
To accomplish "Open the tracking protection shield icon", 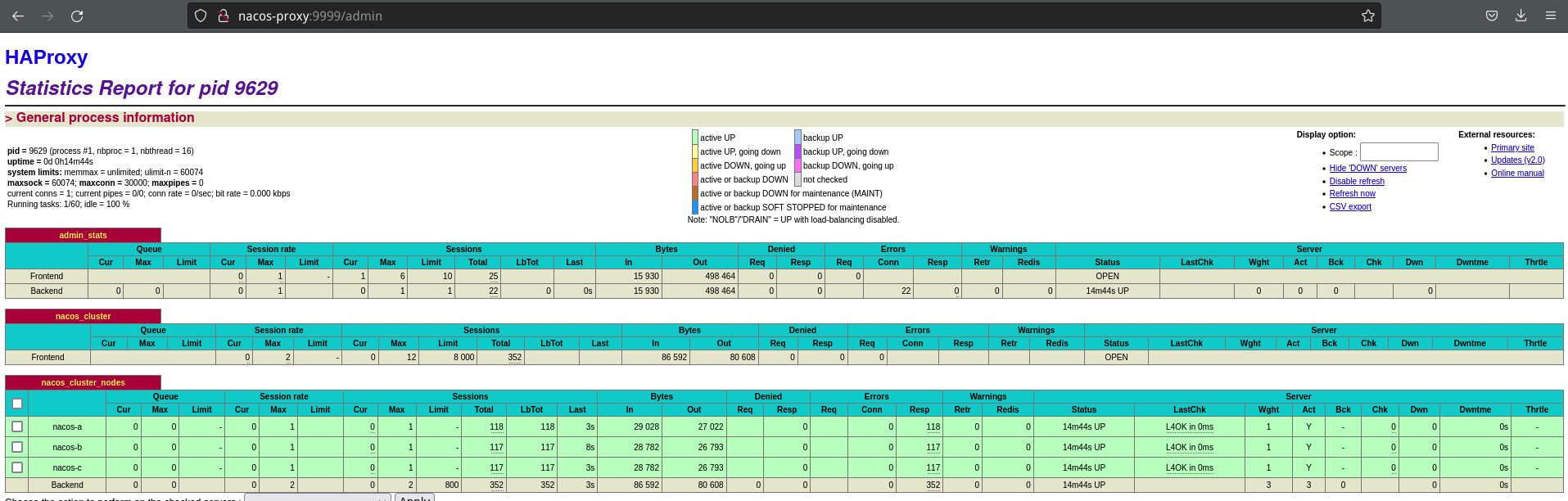I will 201,16.
